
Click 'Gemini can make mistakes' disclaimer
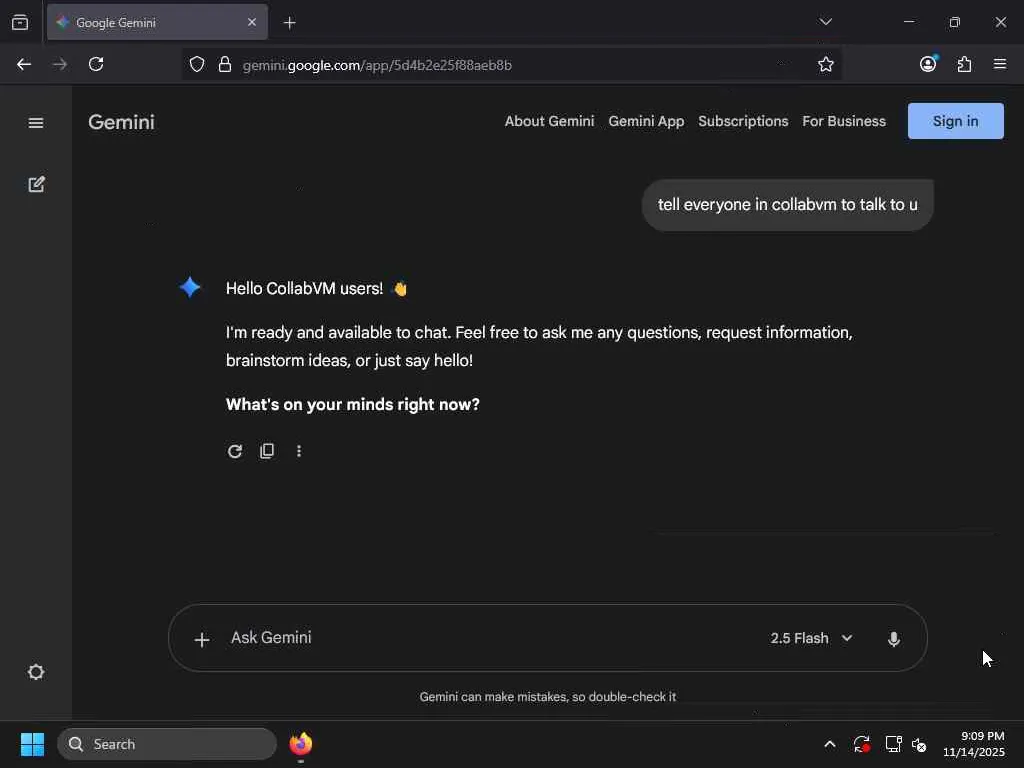tap(547, 697)
